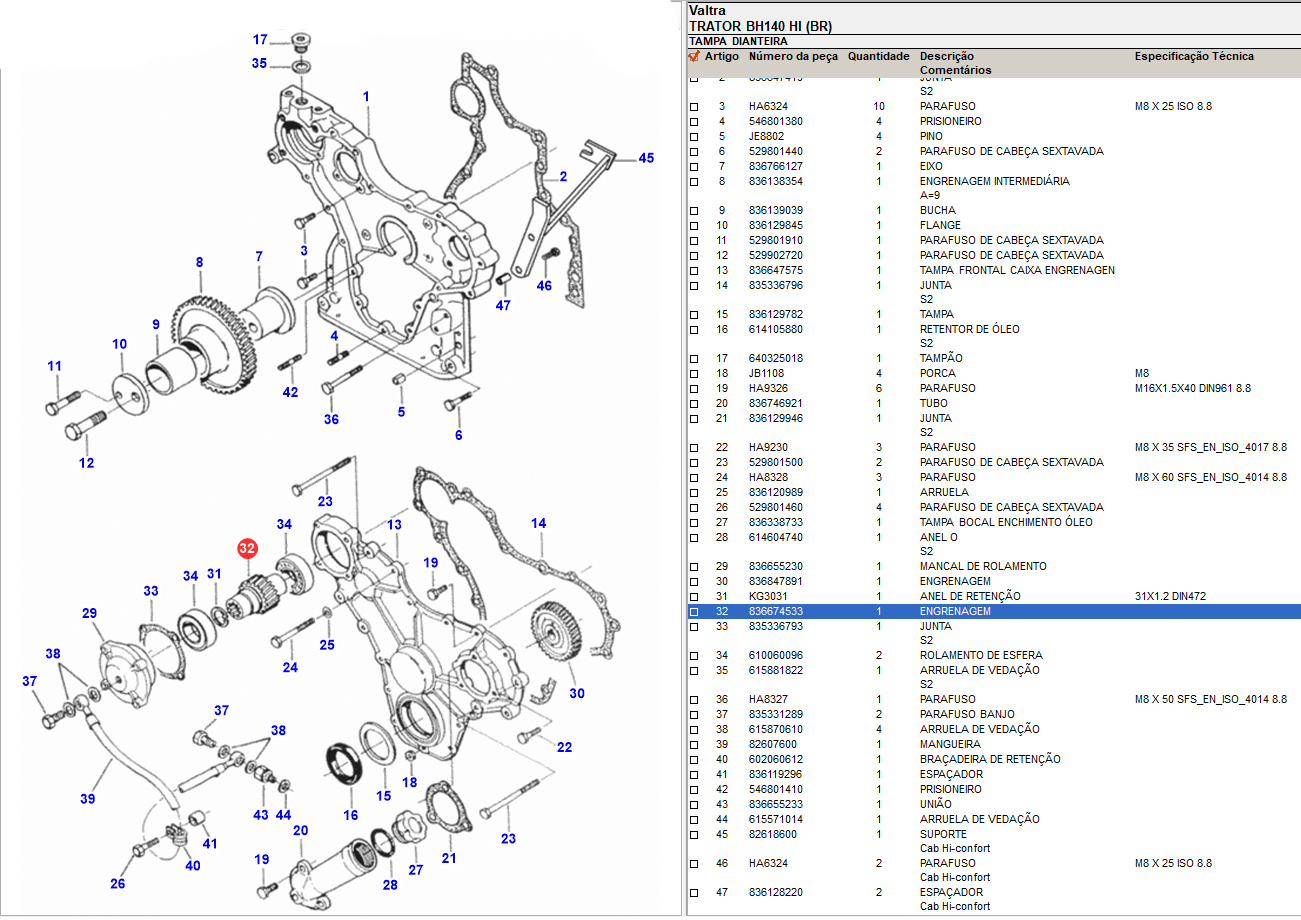Check the box for item 8 ENGRENAGEM INTERMEDIÁRIA

point(694,182)
